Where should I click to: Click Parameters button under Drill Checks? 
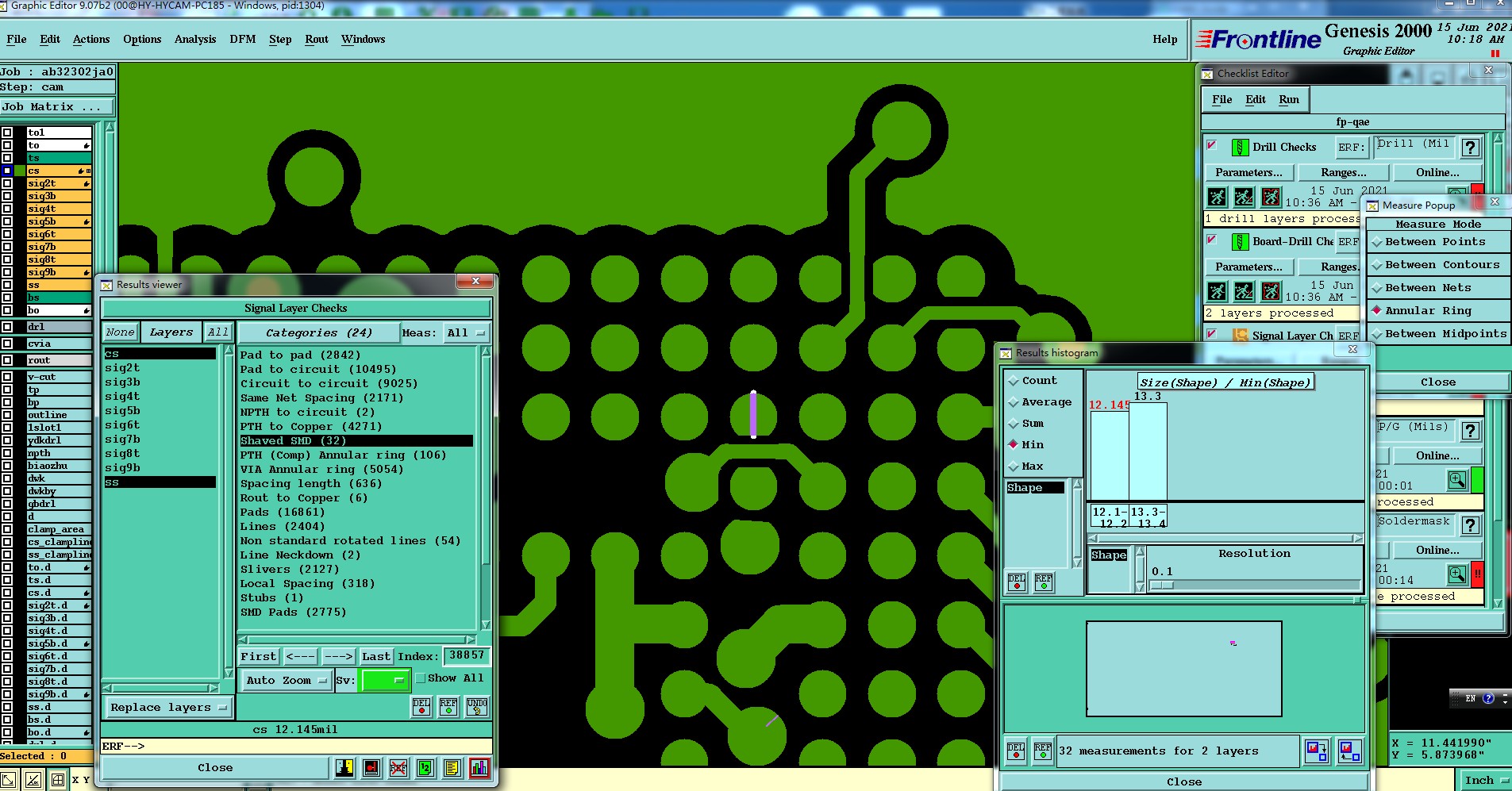(1249, 173)
